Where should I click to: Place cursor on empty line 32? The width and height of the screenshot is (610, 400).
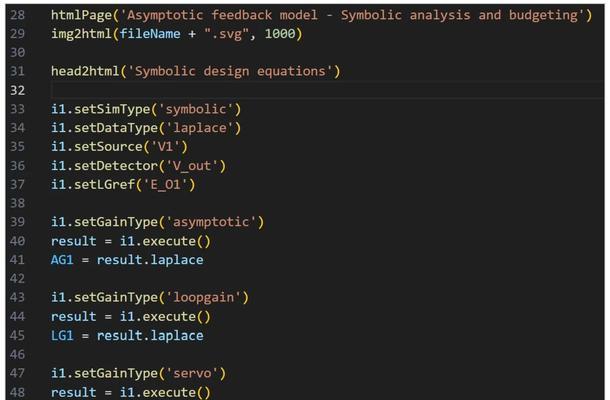pos(327,90)
